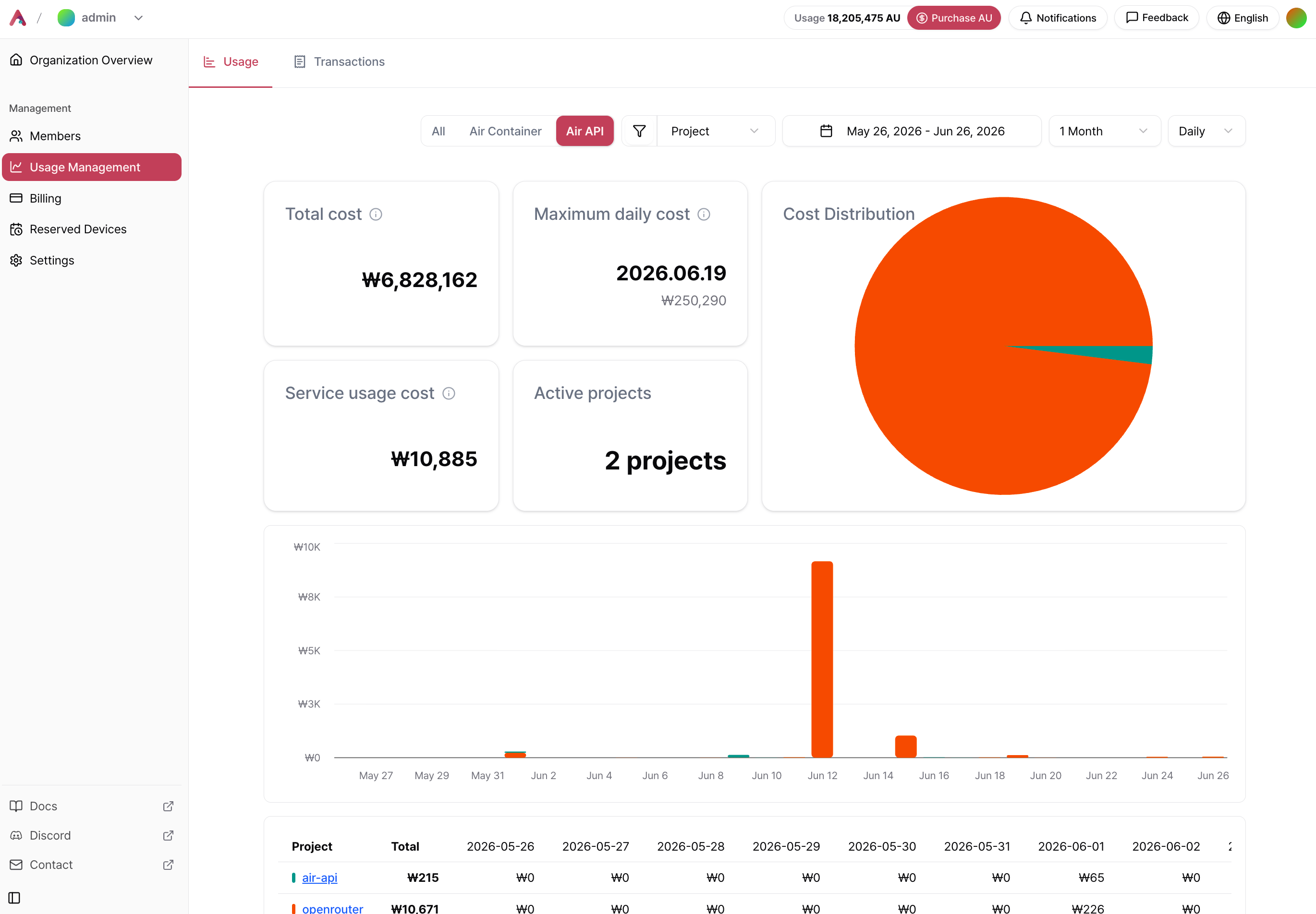Open the 1 Month period dropdown
Screen dimensions: 1316x914
[x=1104, y=131]
